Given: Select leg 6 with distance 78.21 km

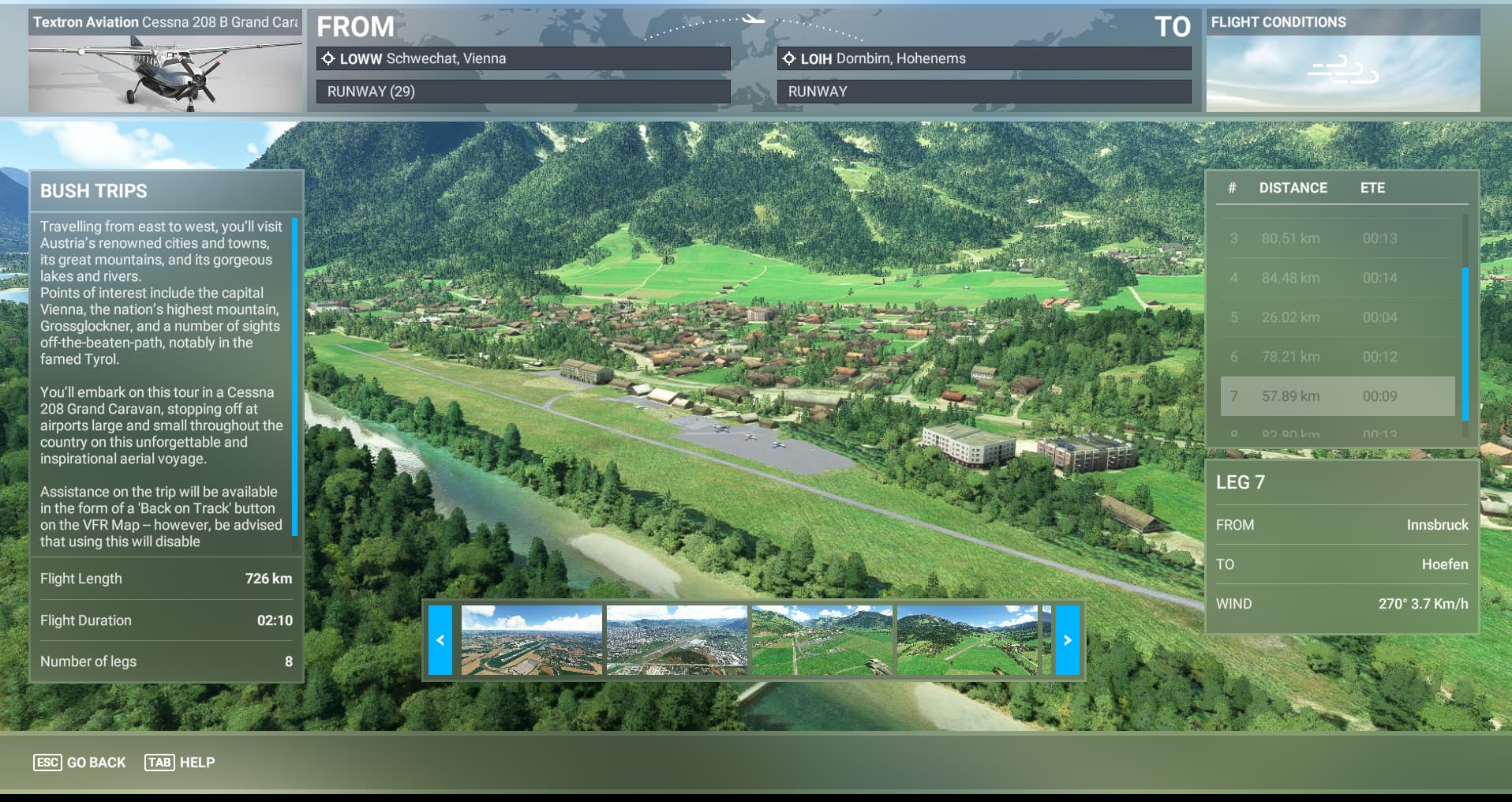Looking at the screenshot, I should point(1337,357).
